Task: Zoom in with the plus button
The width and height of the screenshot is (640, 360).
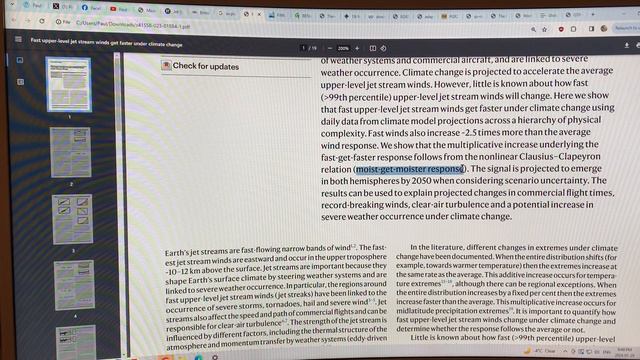Action: [357, 48]
